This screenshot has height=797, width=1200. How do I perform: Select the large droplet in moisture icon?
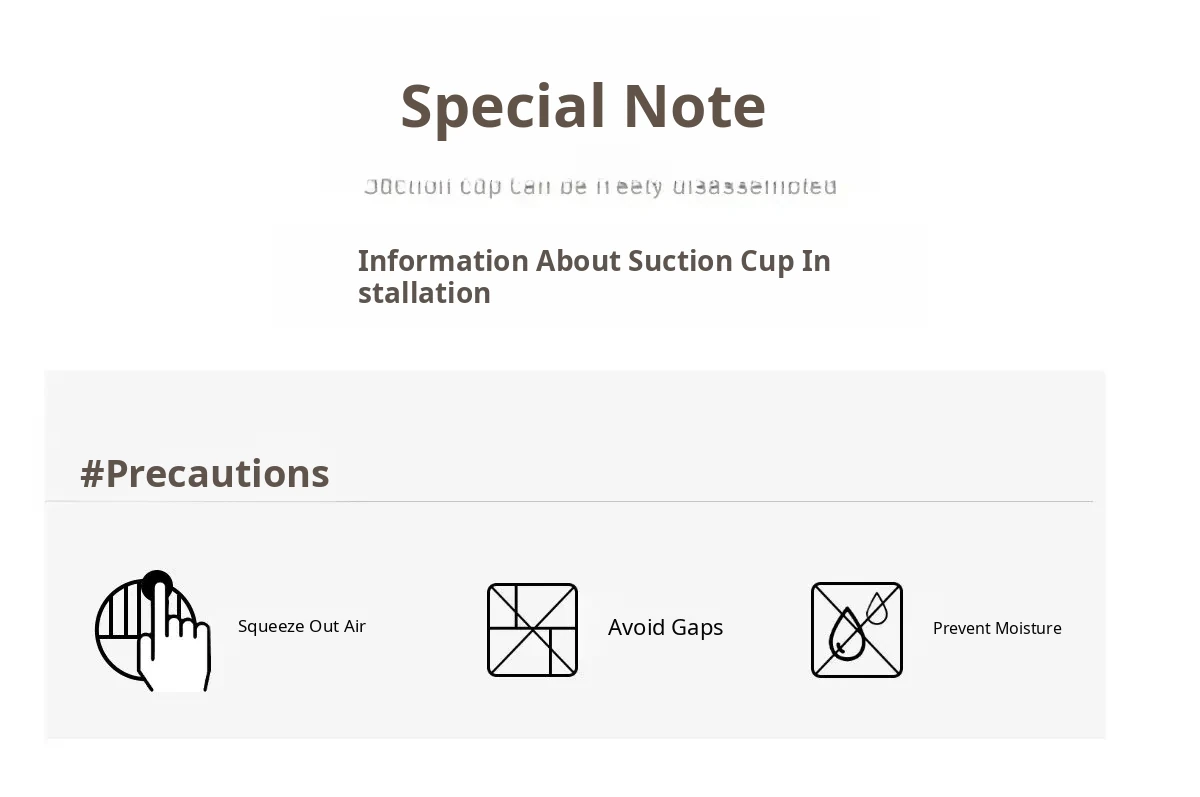click(847, 634)
